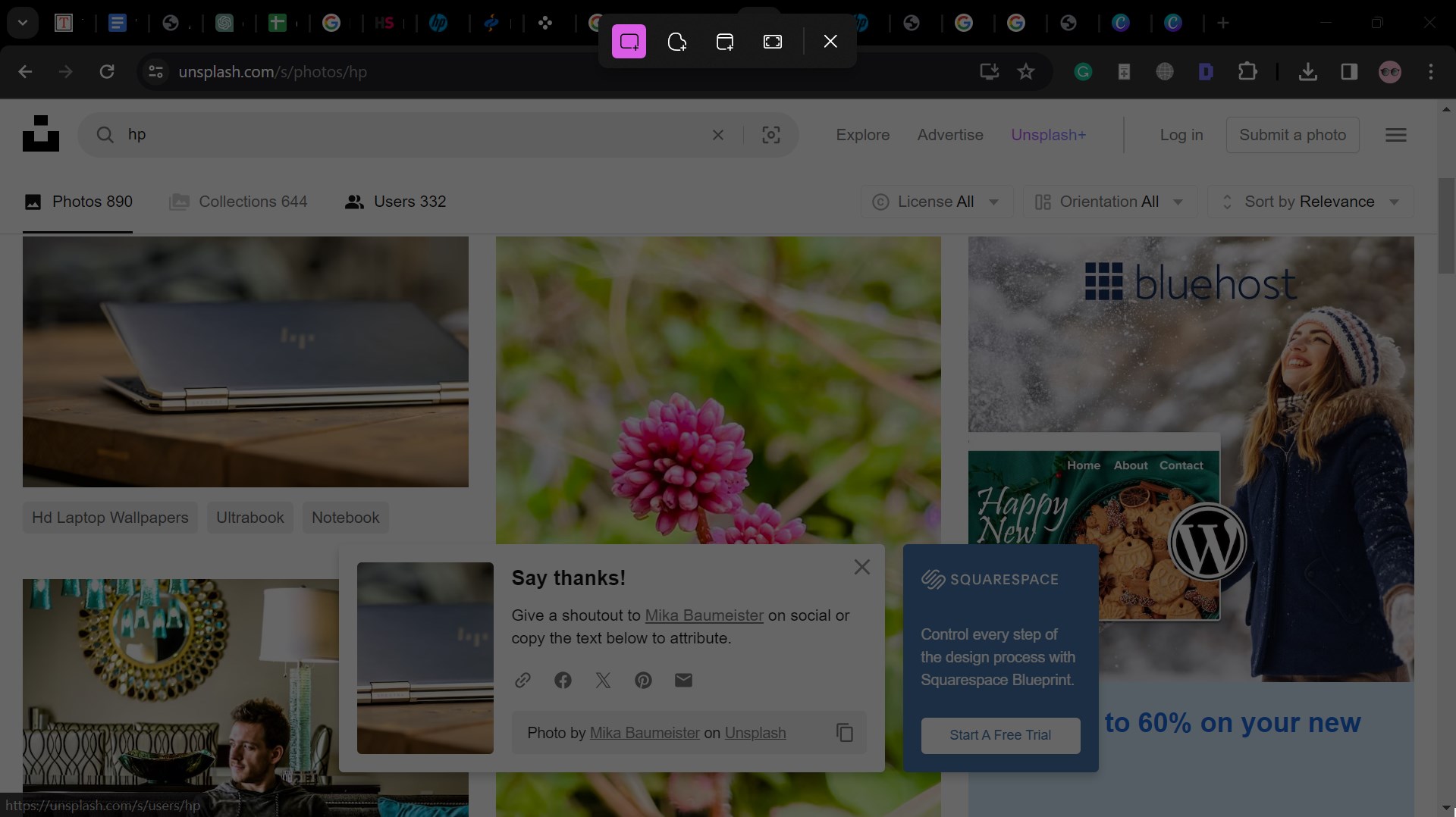Reload the current page

[107, 72]
